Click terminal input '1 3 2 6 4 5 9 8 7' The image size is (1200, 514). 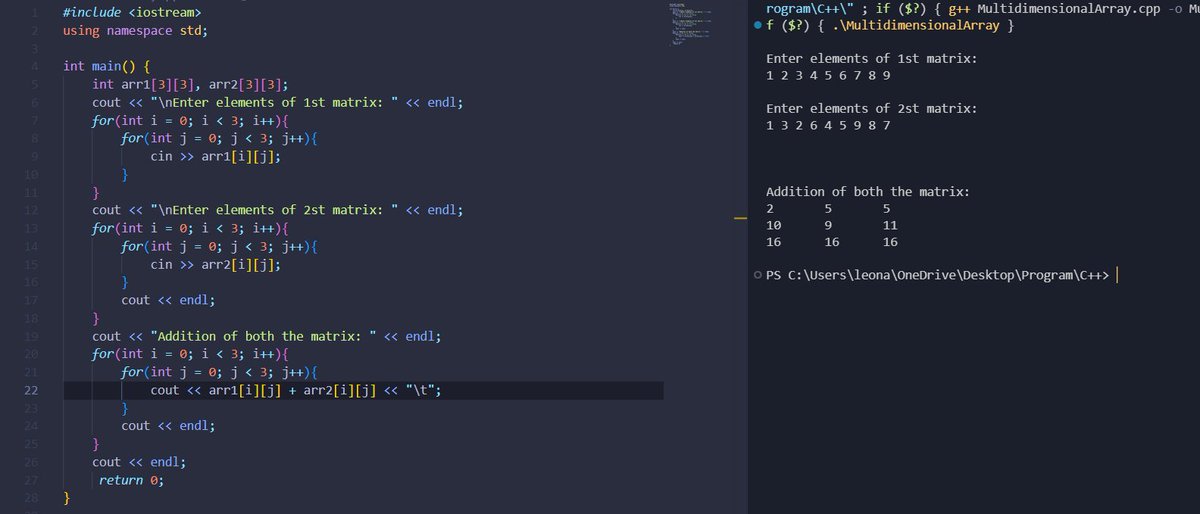(828, 125)
